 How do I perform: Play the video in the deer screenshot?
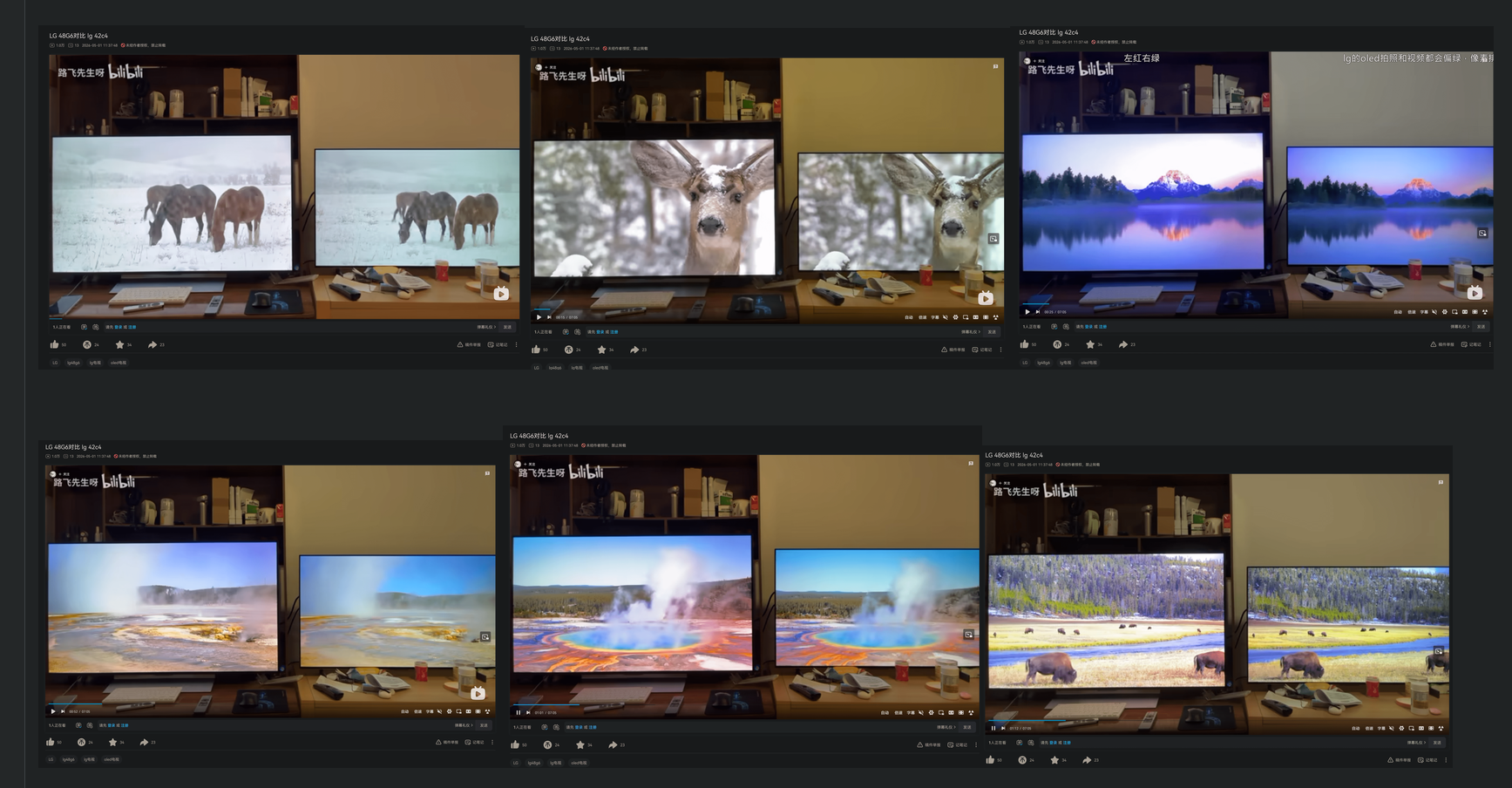point(539,317)
